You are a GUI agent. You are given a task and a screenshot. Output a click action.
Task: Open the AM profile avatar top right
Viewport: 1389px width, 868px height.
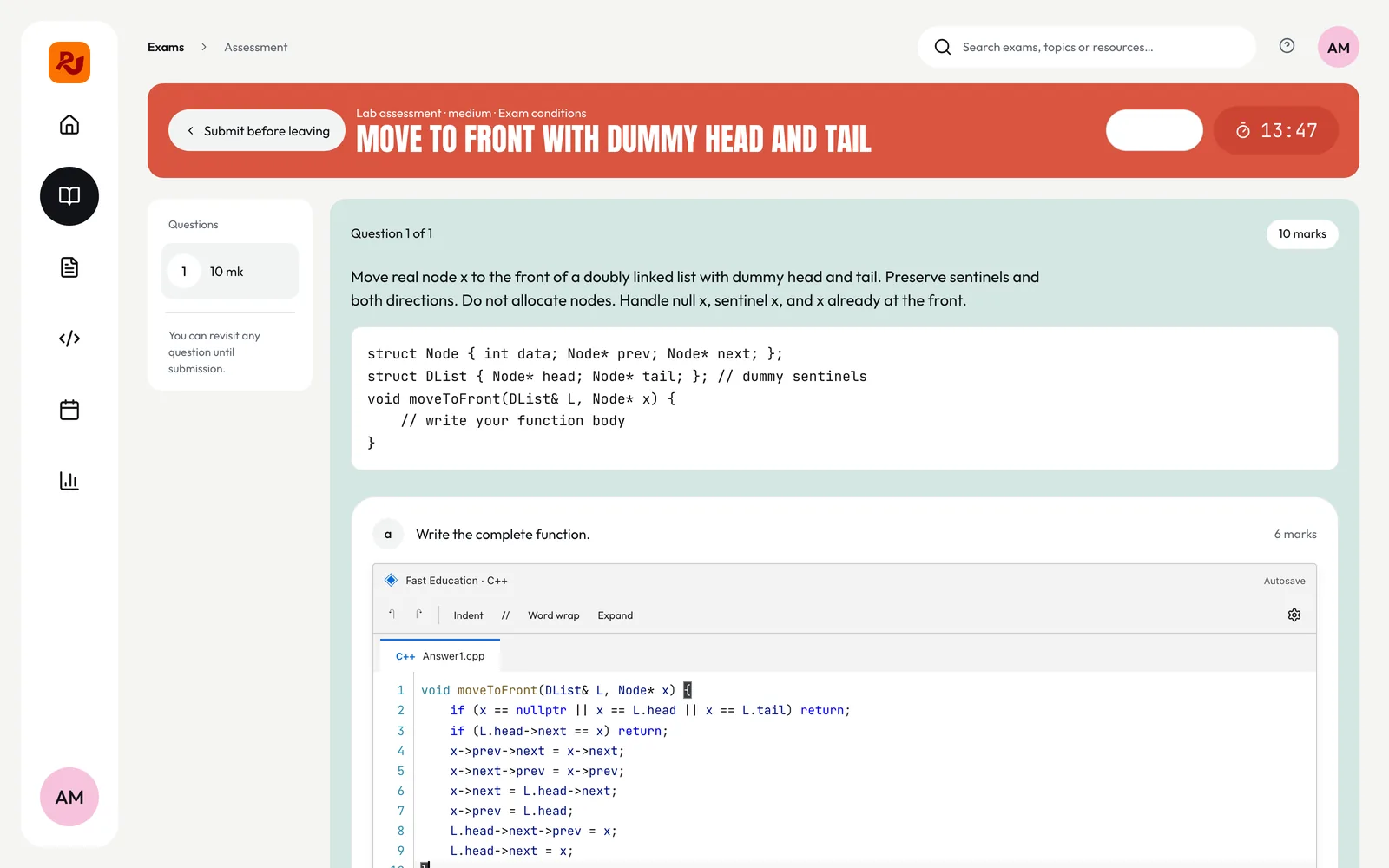coord(1339,47)
